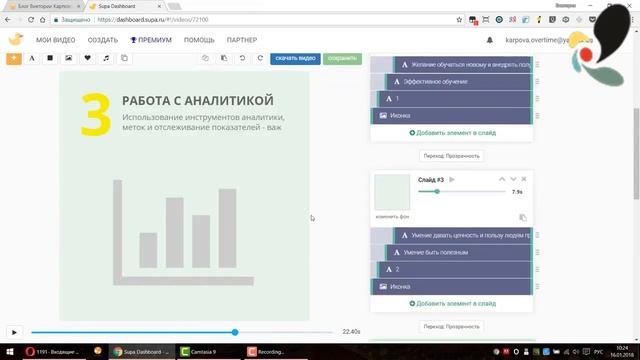
Task: Click the paste icon next to undo
Action: 224,58
